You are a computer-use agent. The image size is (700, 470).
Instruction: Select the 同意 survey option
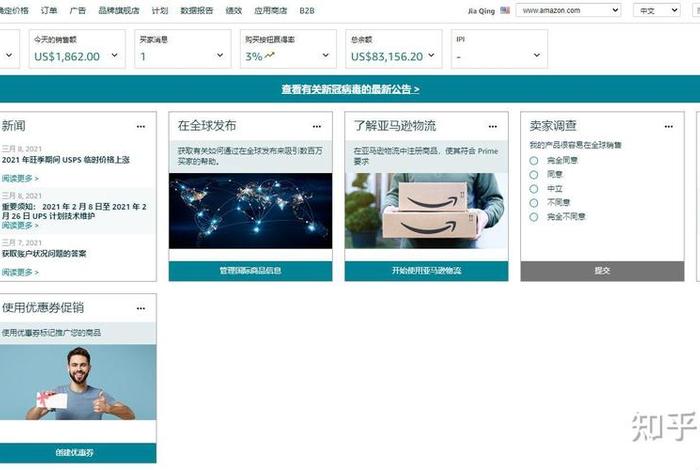(533, 175)
